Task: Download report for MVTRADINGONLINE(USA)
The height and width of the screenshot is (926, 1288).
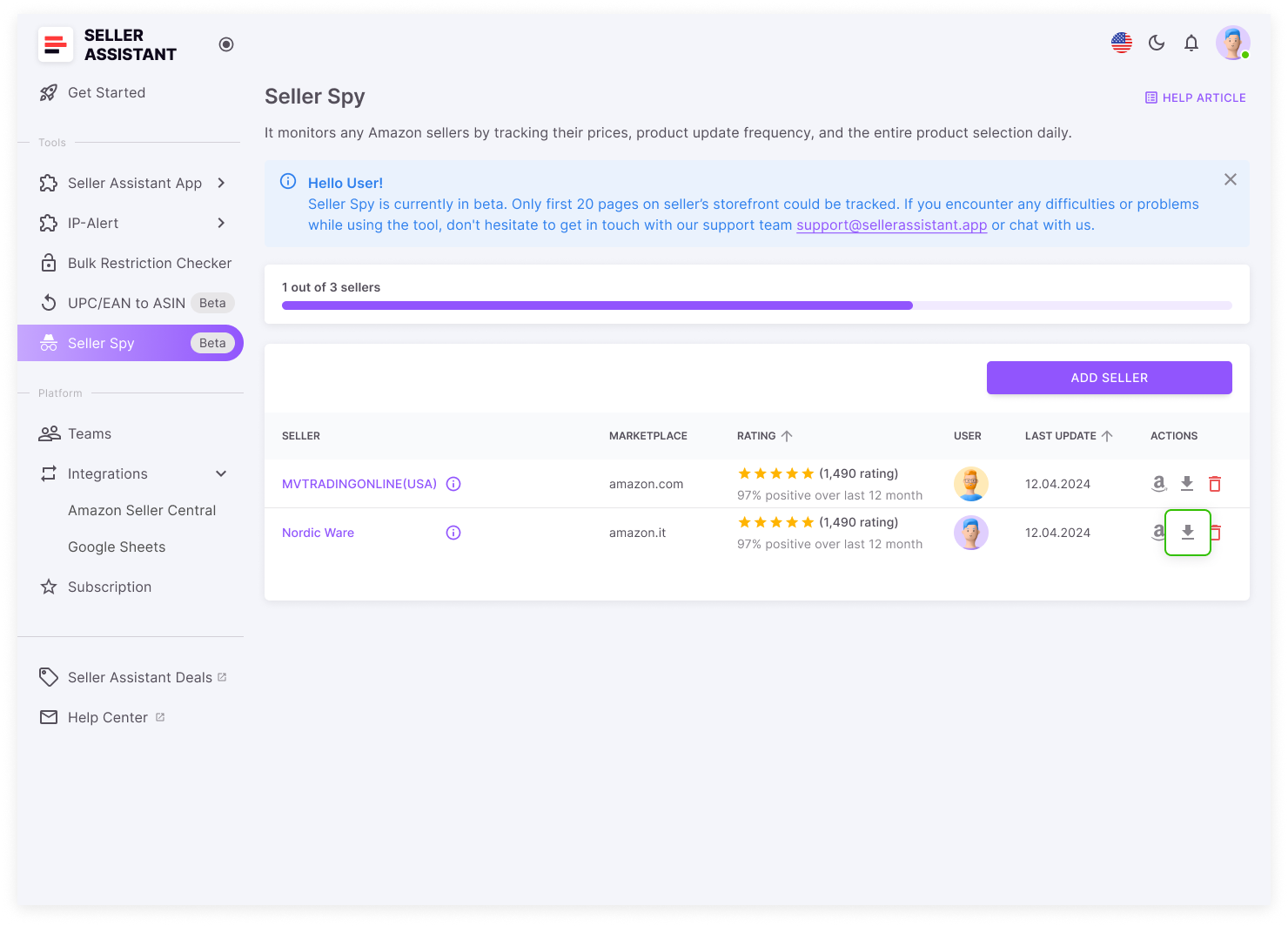Action: pyautogui.click(x=1187, y=483)
